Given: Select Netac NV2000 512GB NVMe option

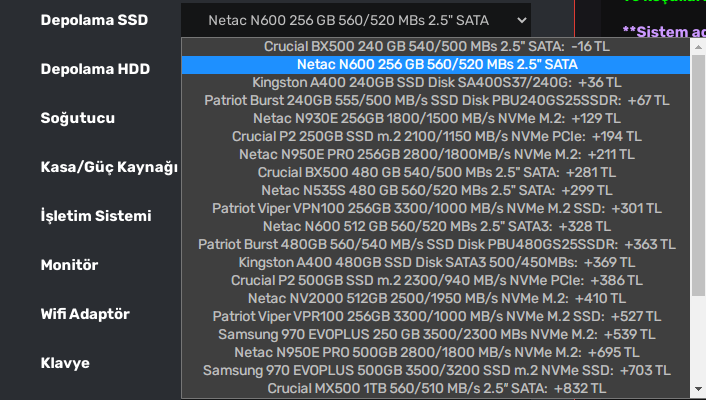Looking at the screenshot, I should click(437, 298).
